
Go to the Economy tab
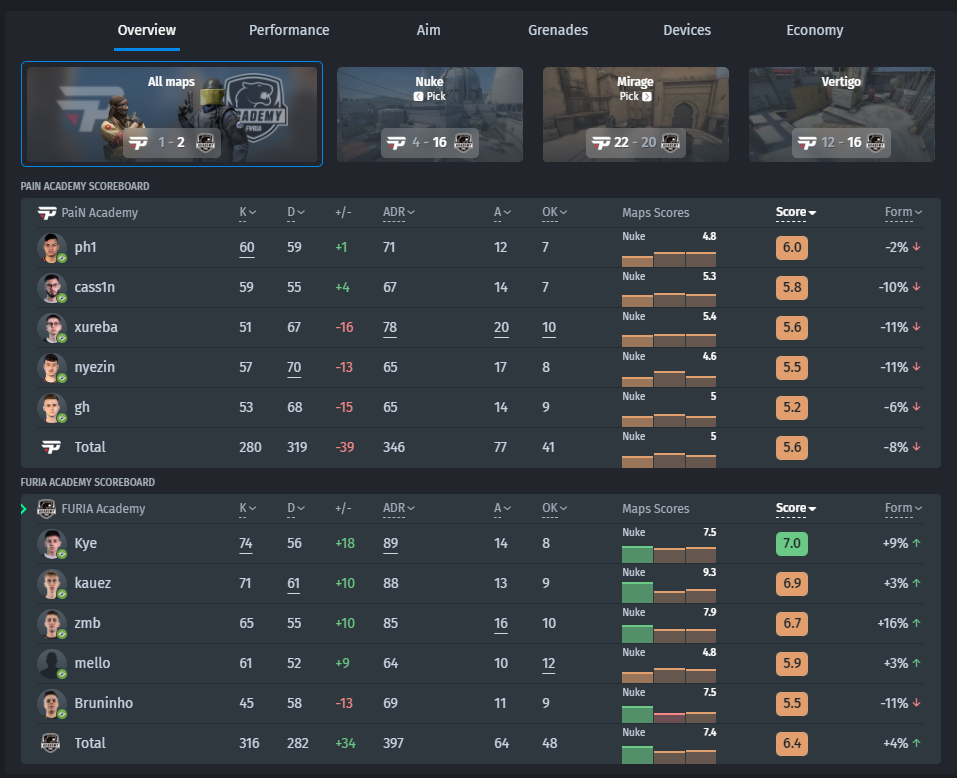point(815,31)
